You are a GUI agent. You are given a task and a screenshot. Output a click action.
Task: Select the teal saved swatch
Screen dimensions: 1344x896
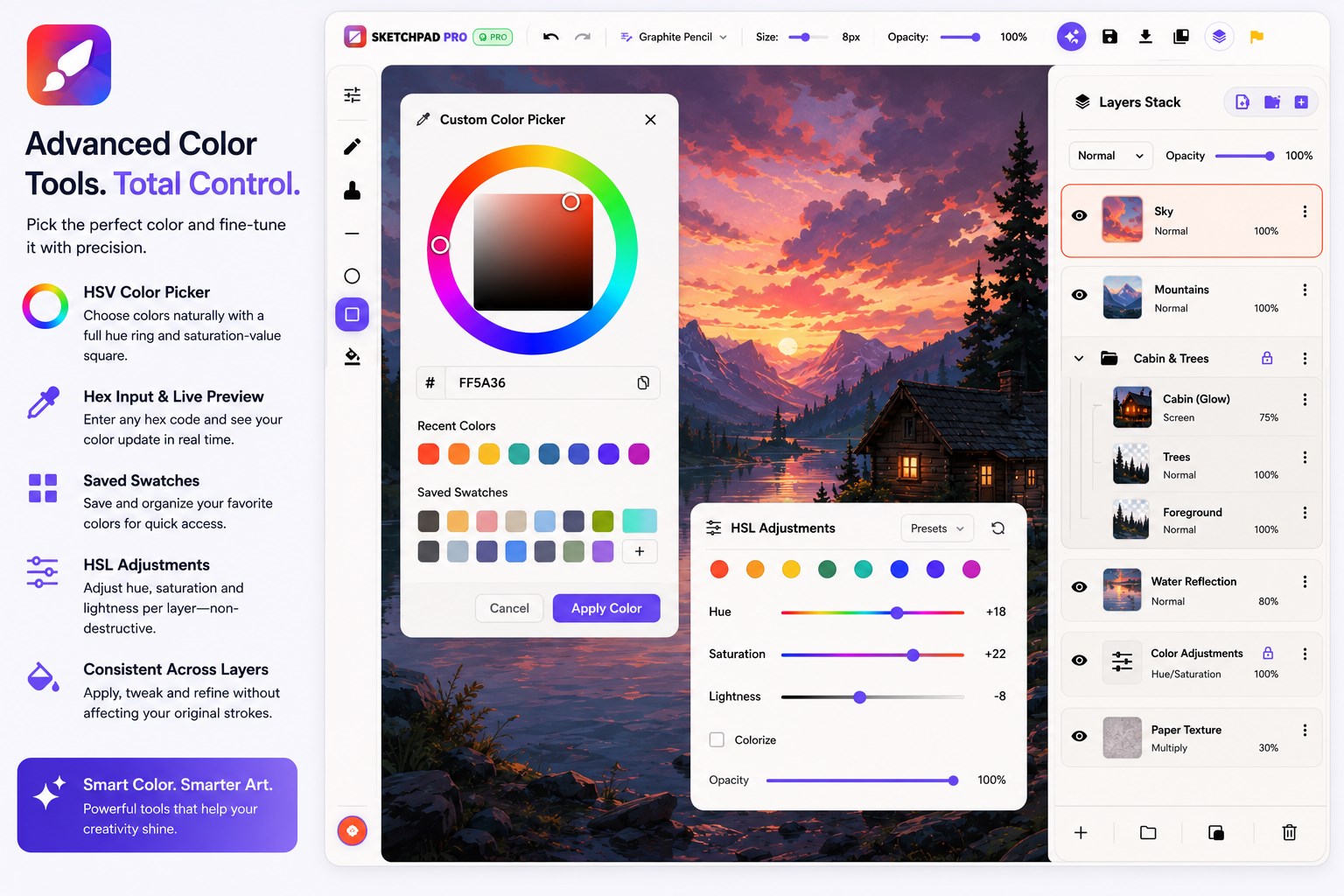[640, 521]
